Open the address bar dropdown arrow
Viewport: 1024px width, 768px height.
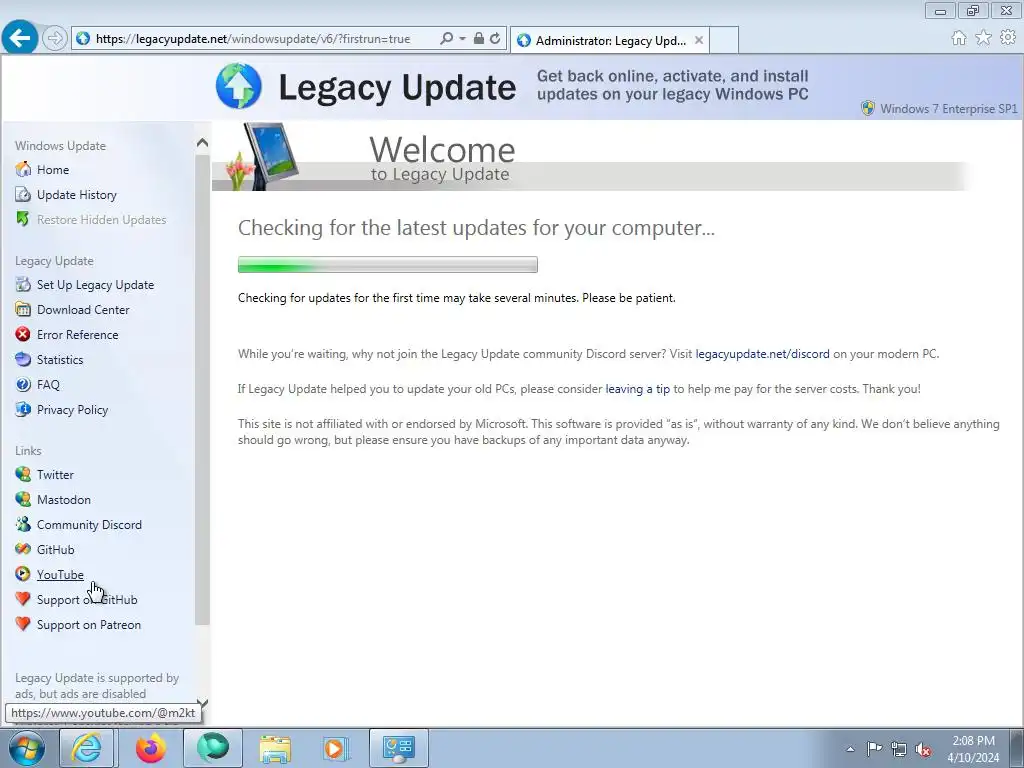click(x=462, y=39)
